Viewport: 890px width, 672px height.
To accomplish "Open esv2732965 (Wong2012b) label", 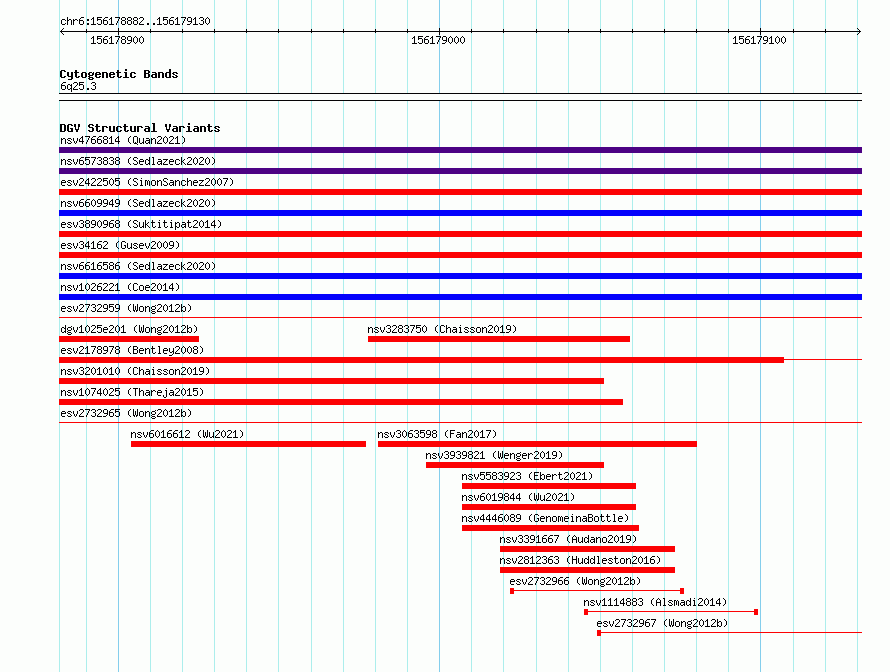I will coord(126,413).
